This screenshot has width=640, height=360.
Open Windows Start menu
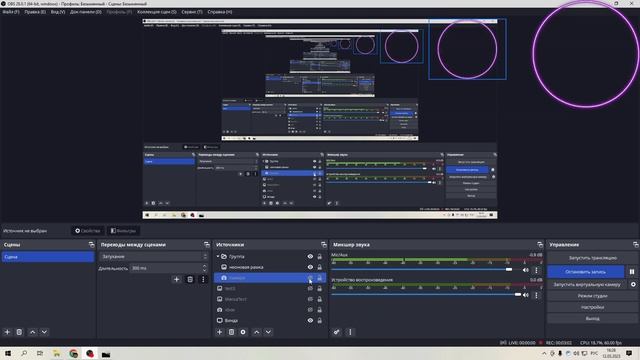(8, 353)
